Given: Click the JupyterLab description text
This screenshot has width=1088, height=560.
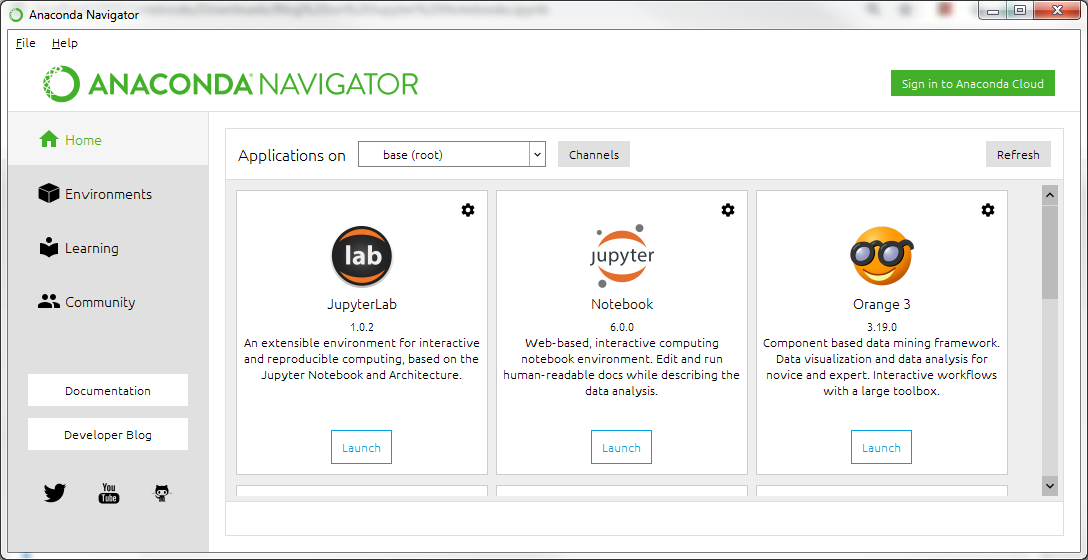Looking at the screenshot, I should coord(362,359).
